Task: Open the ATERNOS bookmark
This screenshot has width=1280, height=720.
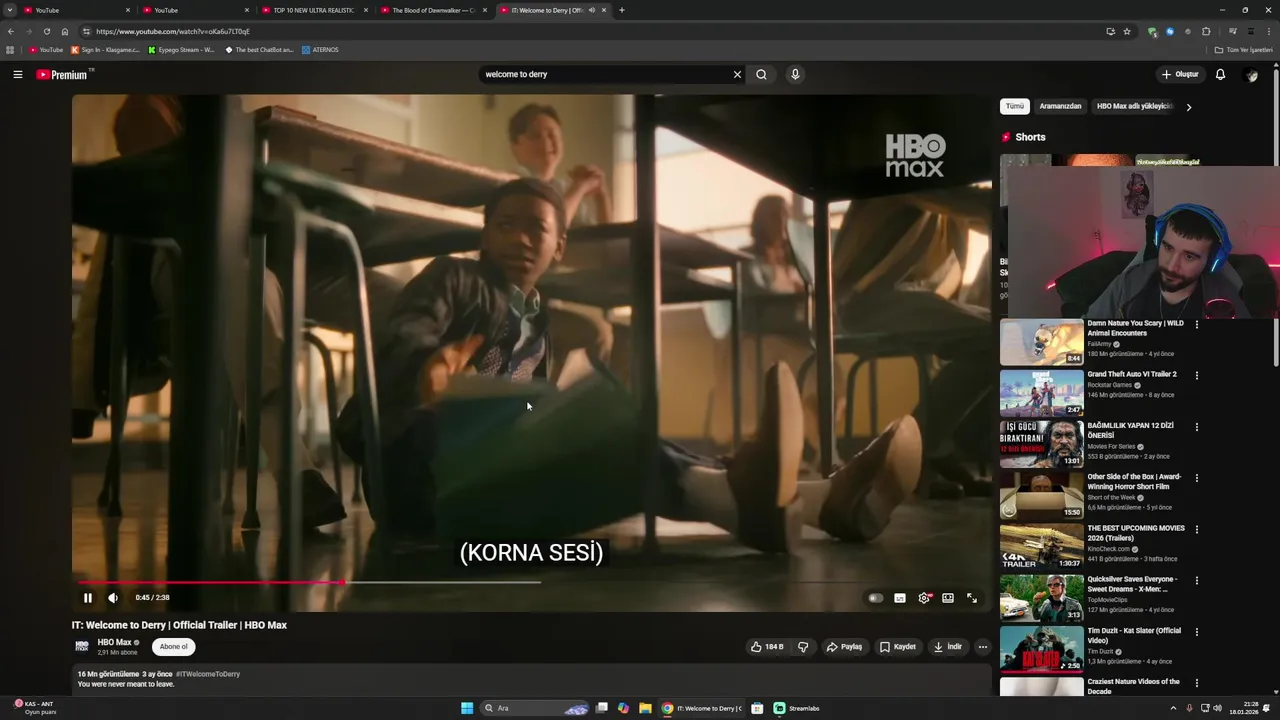Action: (x=320, y=50)
